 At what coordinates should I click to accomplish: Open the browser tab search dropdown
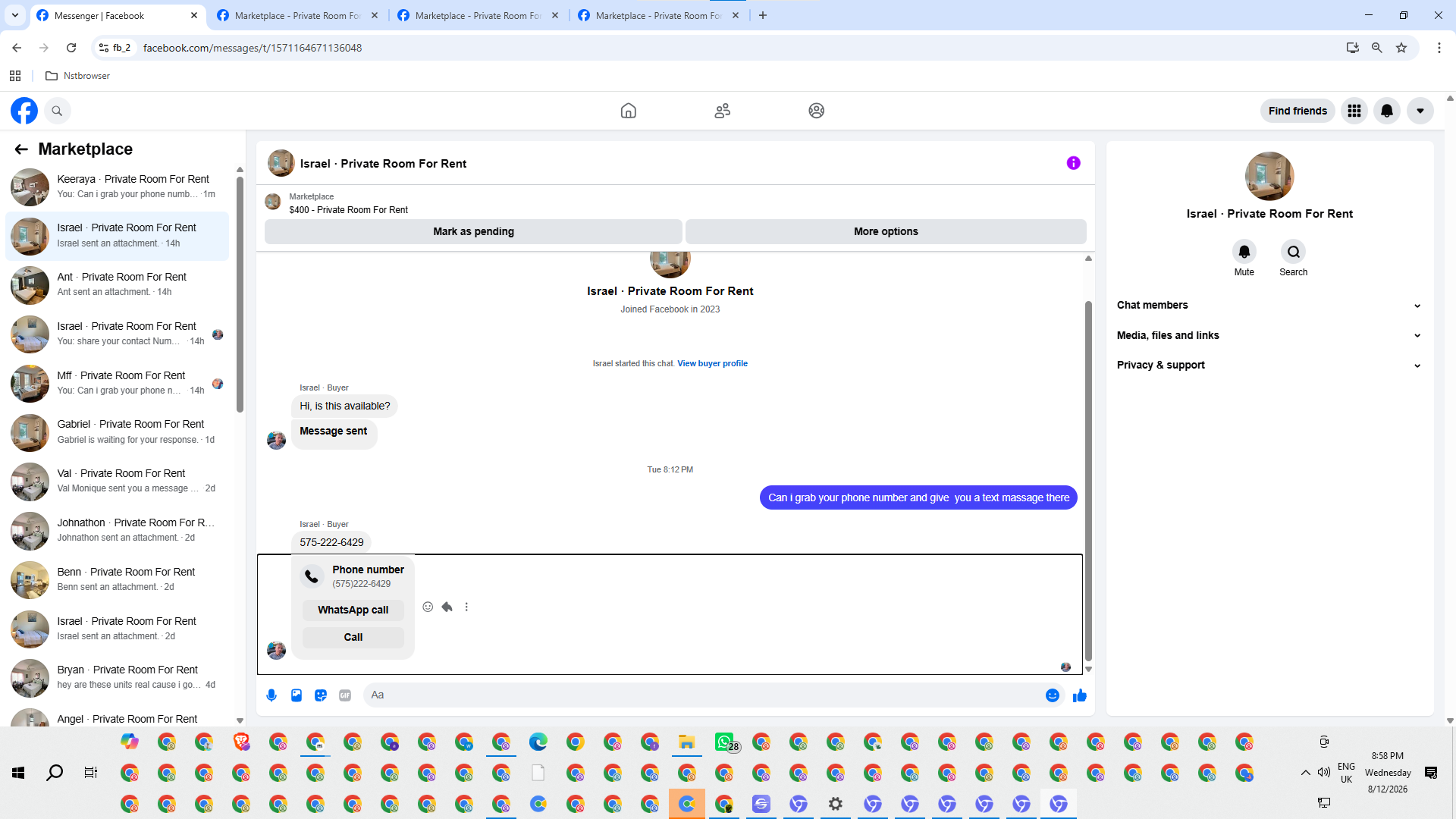point(15,15)
